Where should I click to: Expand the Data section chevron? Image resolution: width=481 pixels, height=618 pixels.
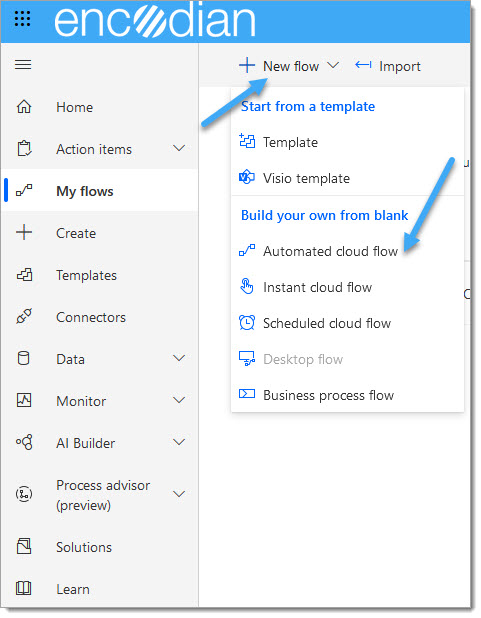(179, 358)
